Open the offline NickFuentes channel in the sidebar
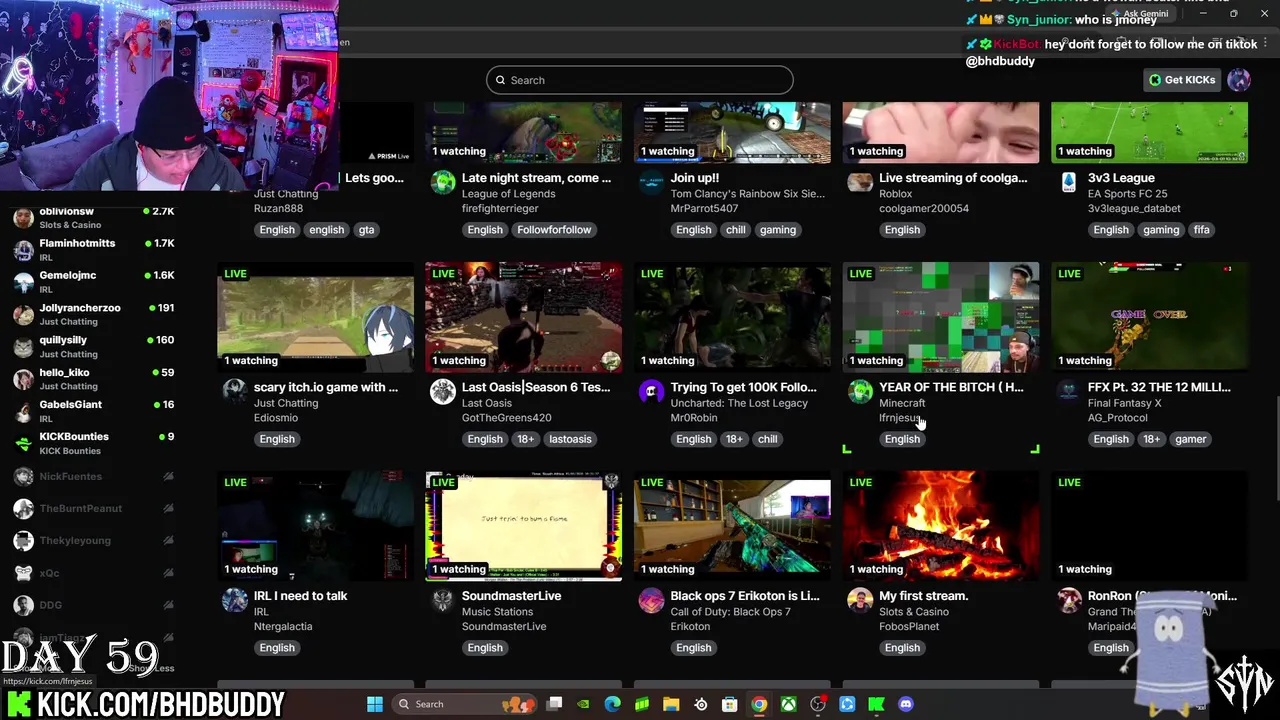 tap(94, 477)
